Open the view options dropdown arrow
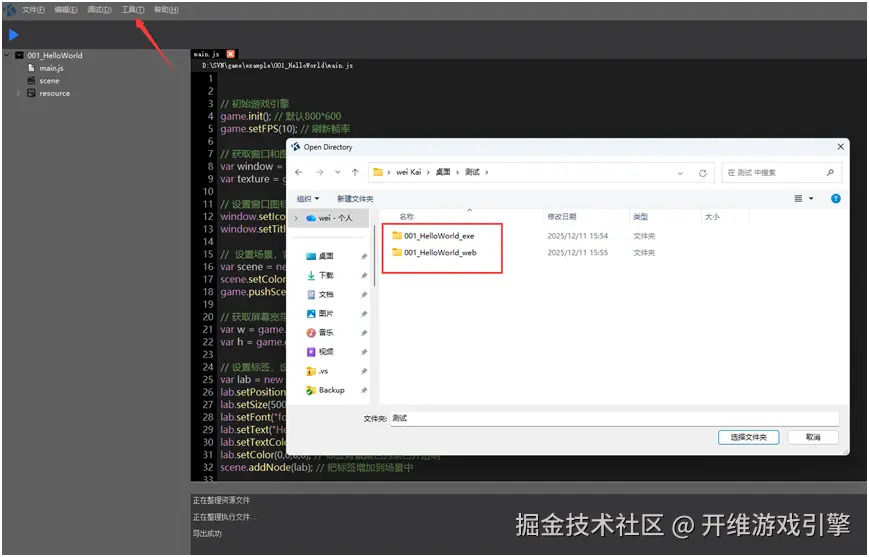The image size is (869, 557). (x=811, y=198)
